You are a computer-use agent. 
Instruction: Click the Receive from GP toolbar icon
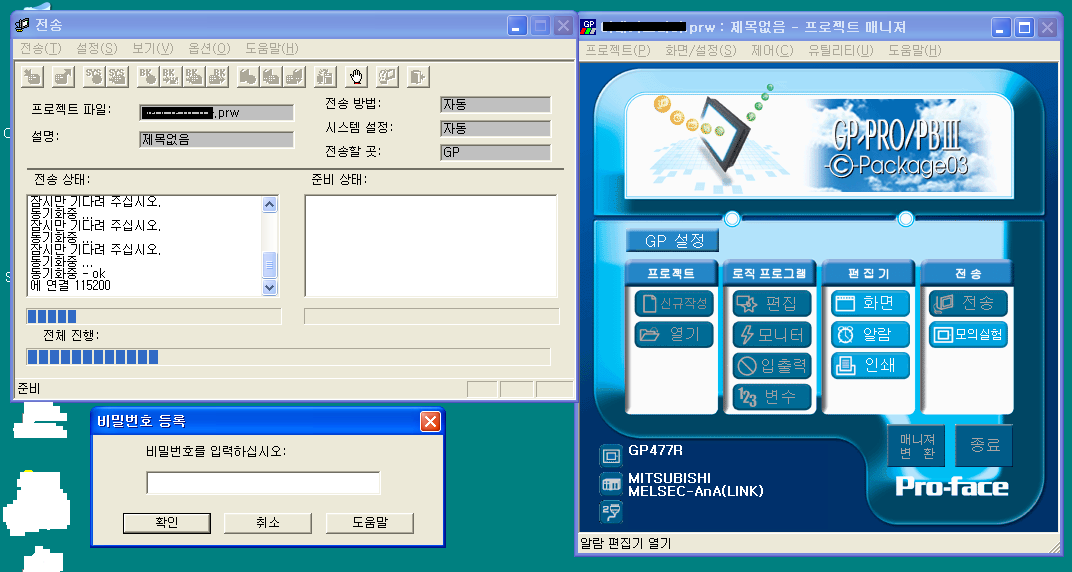click(x=63, y=77)
